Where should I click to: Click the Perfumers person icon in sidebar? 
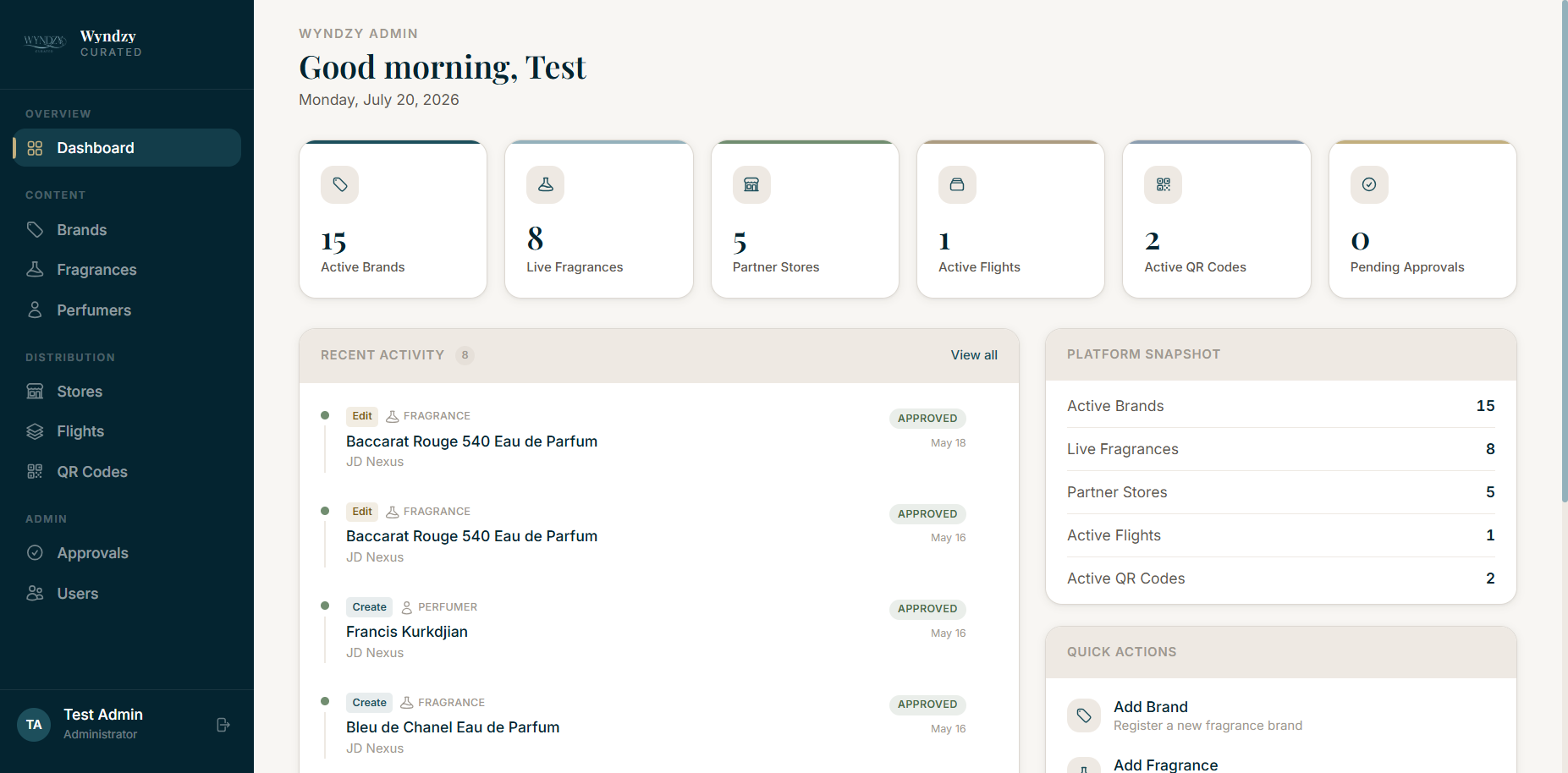[35, 310]
